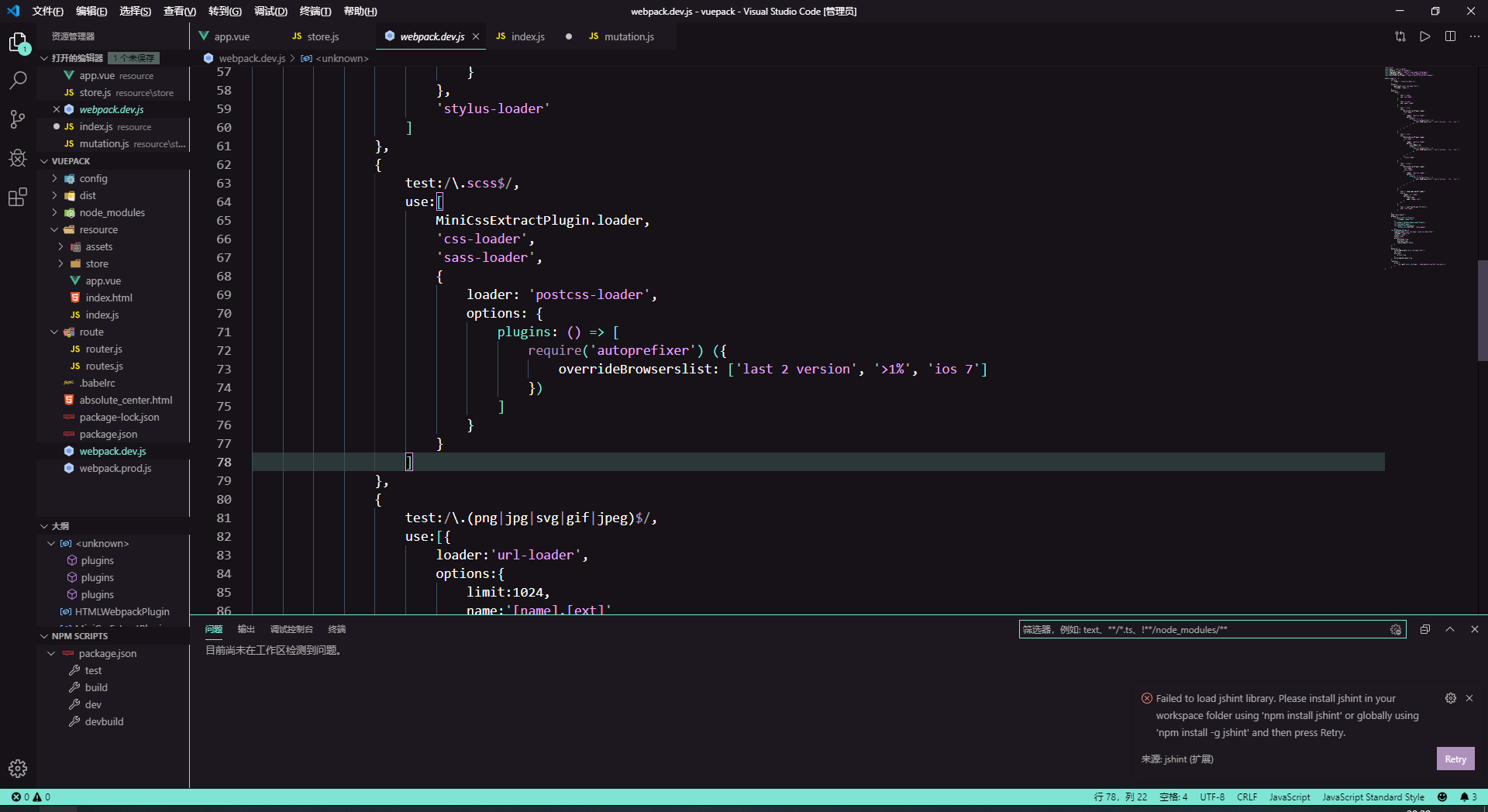Toggle panel maximize with the chevron
This screenshot has width=1488, height=812.
(x=1448, y=629)
